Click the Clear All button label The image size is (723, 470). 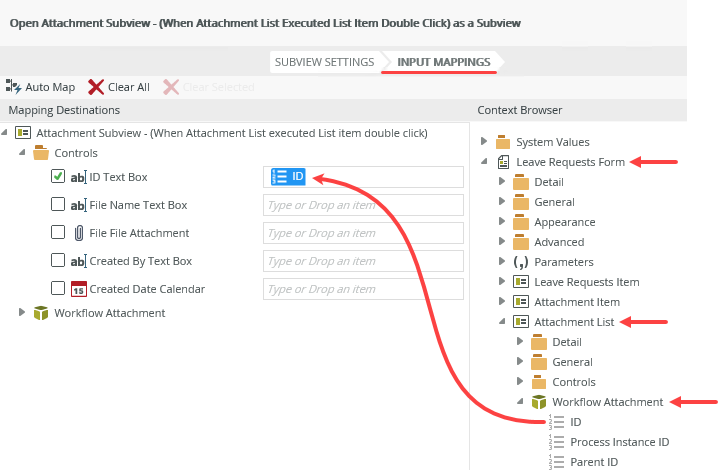pyautogui.click(x=129, y=87)
